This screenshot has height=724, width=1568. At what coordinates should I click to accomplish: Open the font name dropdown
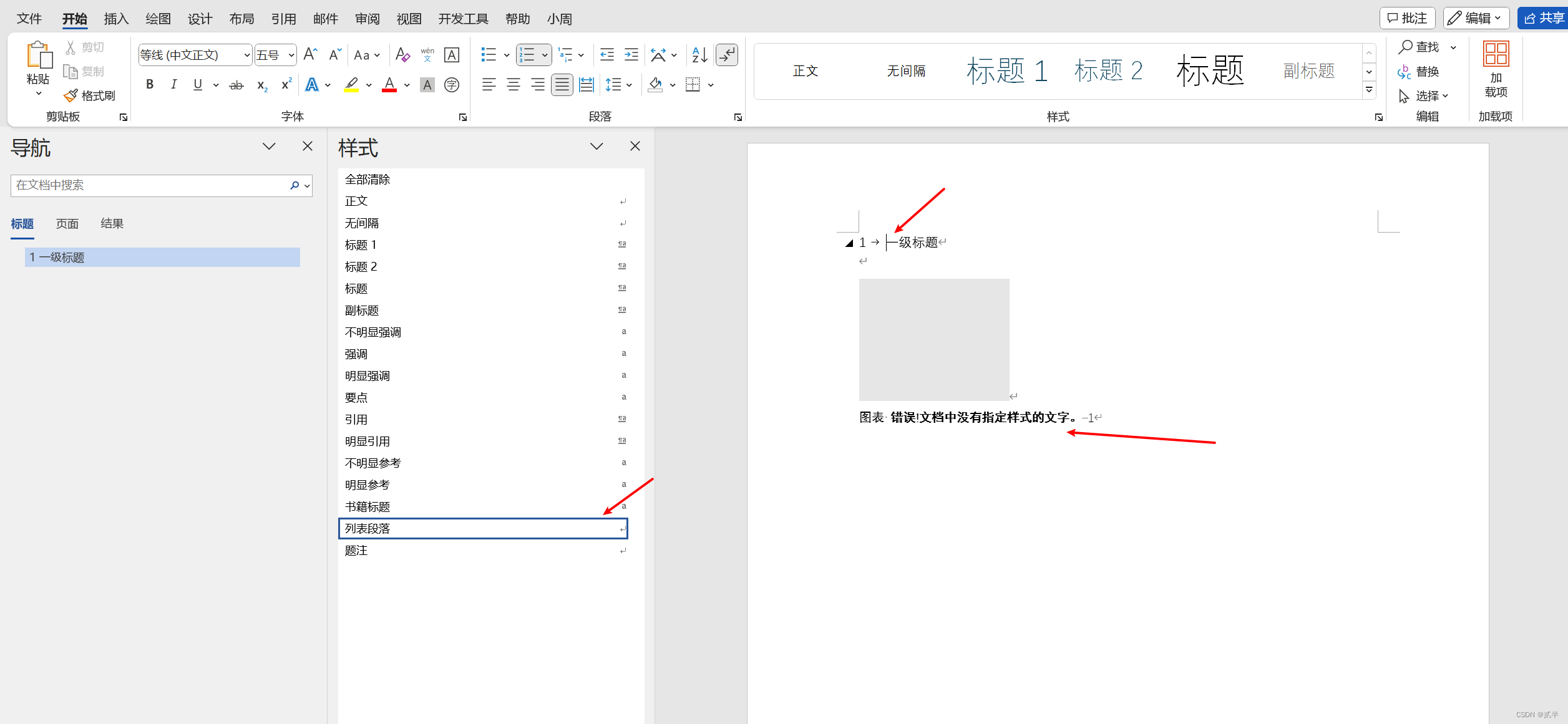pos(247,55)
